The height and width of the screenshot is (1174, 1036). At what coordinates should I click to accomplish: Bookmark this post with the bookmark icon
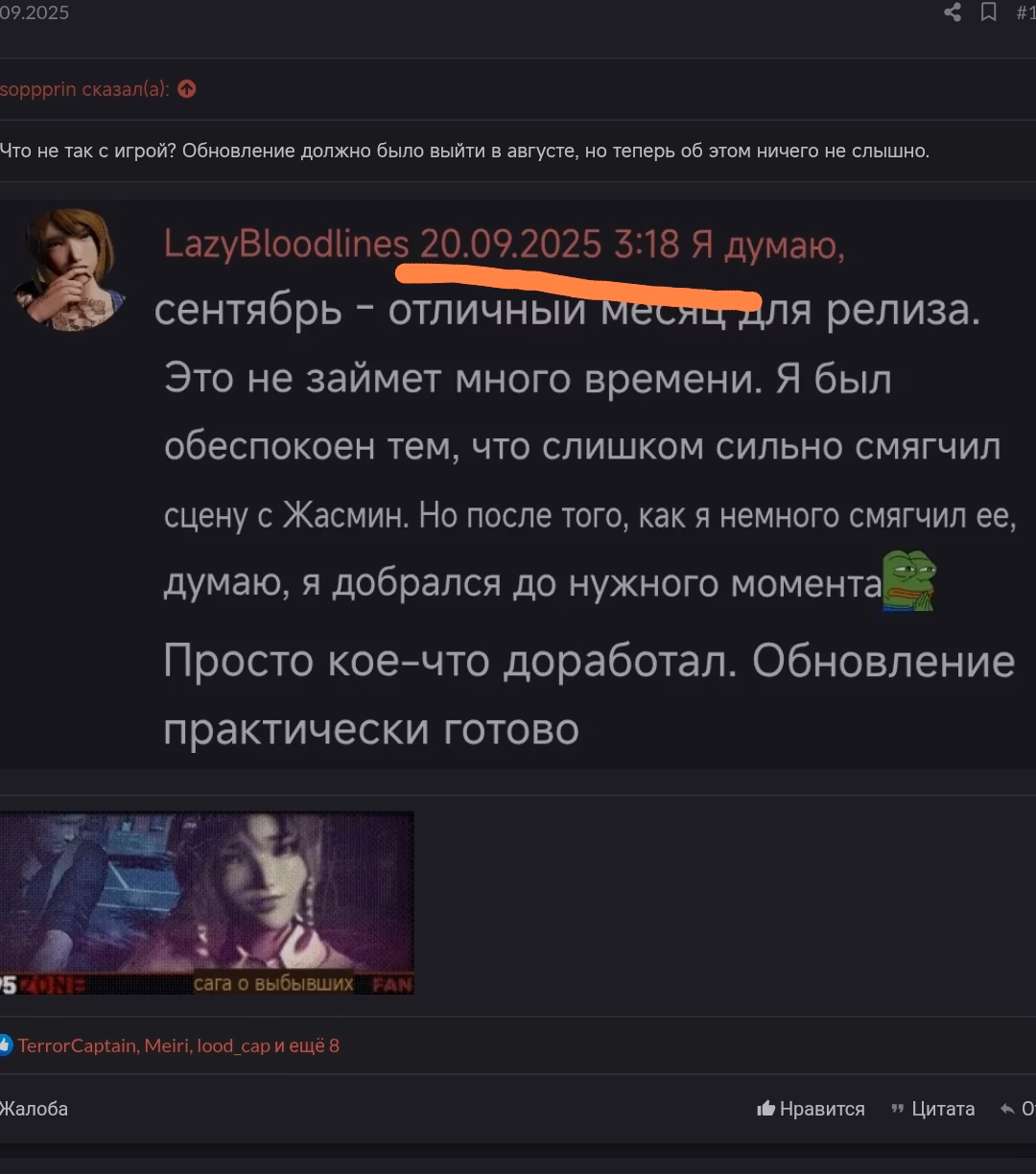coord(988,12)
